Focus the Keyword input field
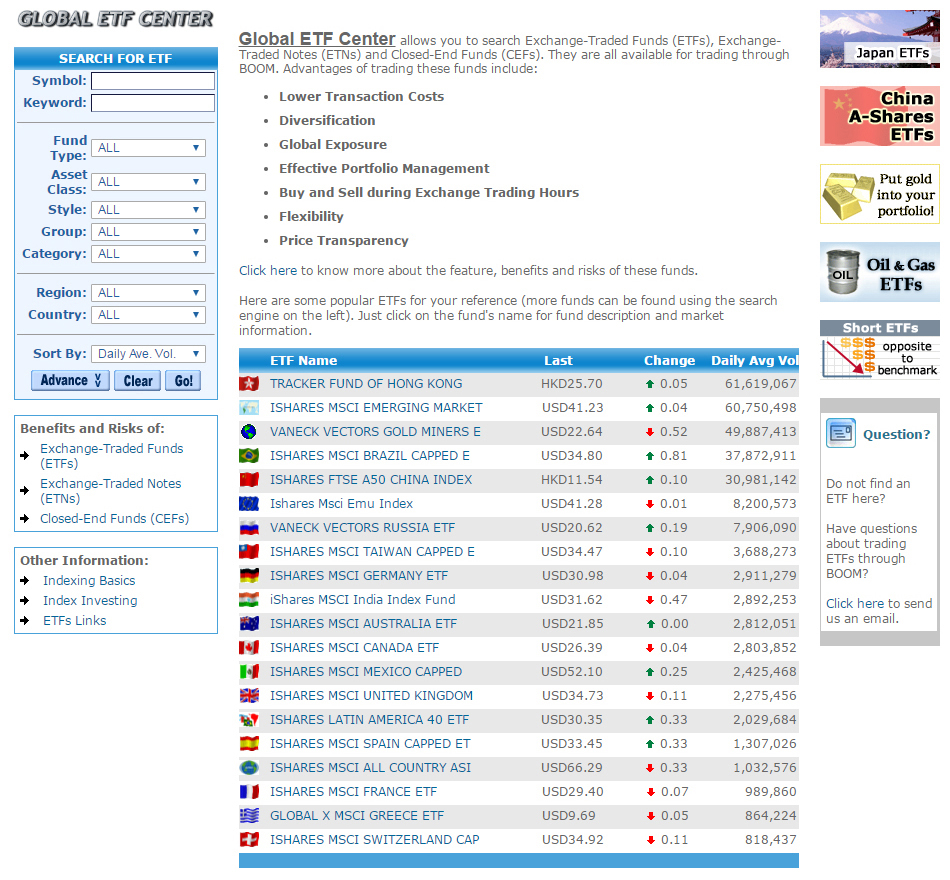Screen dimensions: 950x880 tap(153, 103)
